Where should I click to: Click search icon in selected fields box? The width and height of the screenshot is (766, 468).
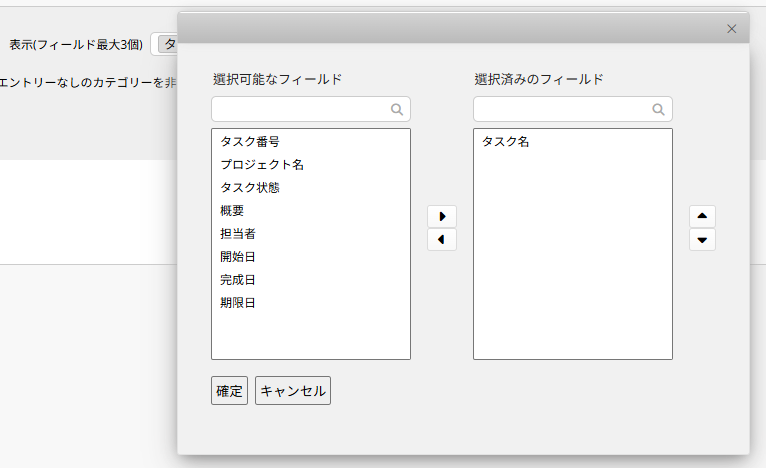pyautogui.click(x=659, y=109)
